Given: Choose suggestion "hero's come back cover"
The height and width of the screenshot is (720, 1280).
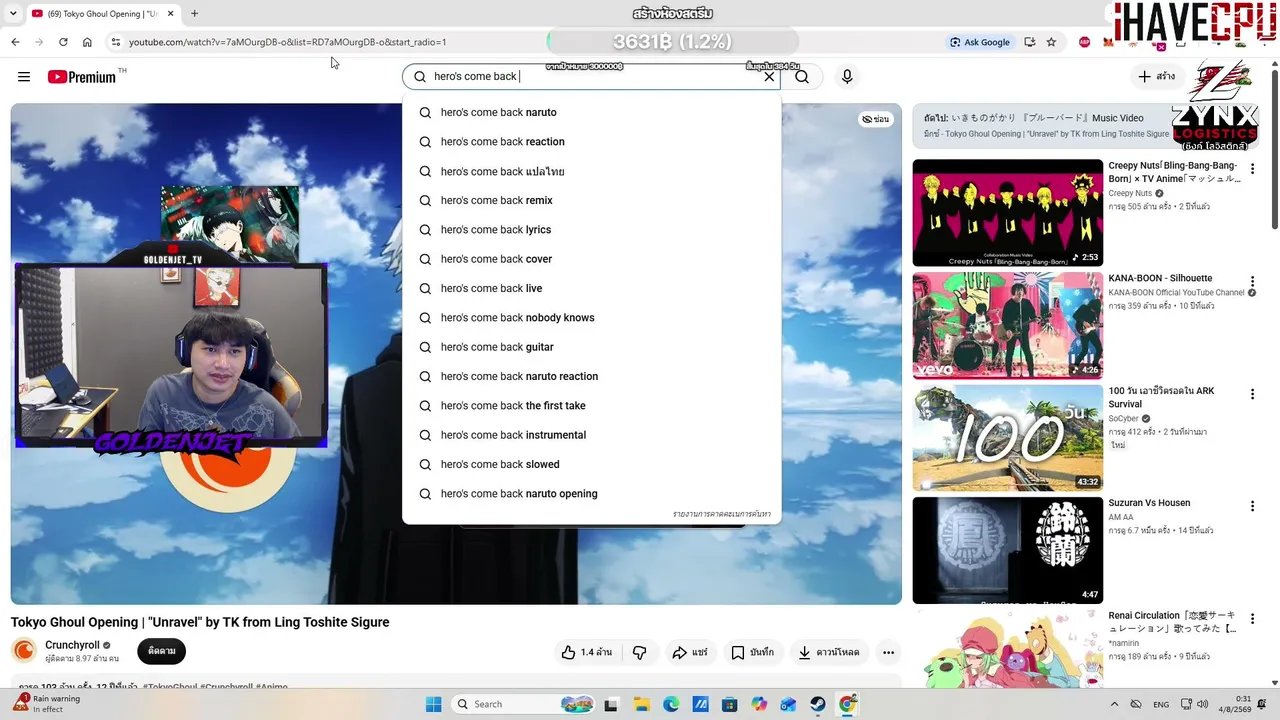Looking at the screenshot, I should pos(591,259).
